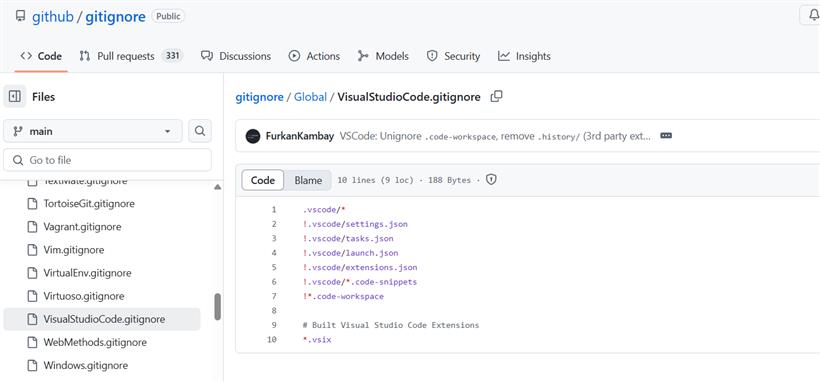This screenshot has width=820, height=382.
Task: Click the search files magnifier icon
Action: coord(199,131)
